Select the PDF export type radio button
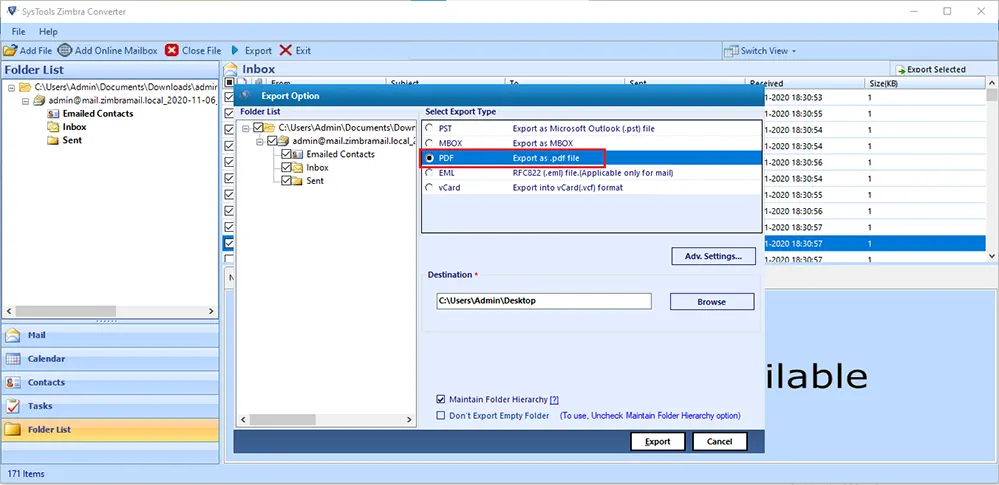 pos(429,157)
